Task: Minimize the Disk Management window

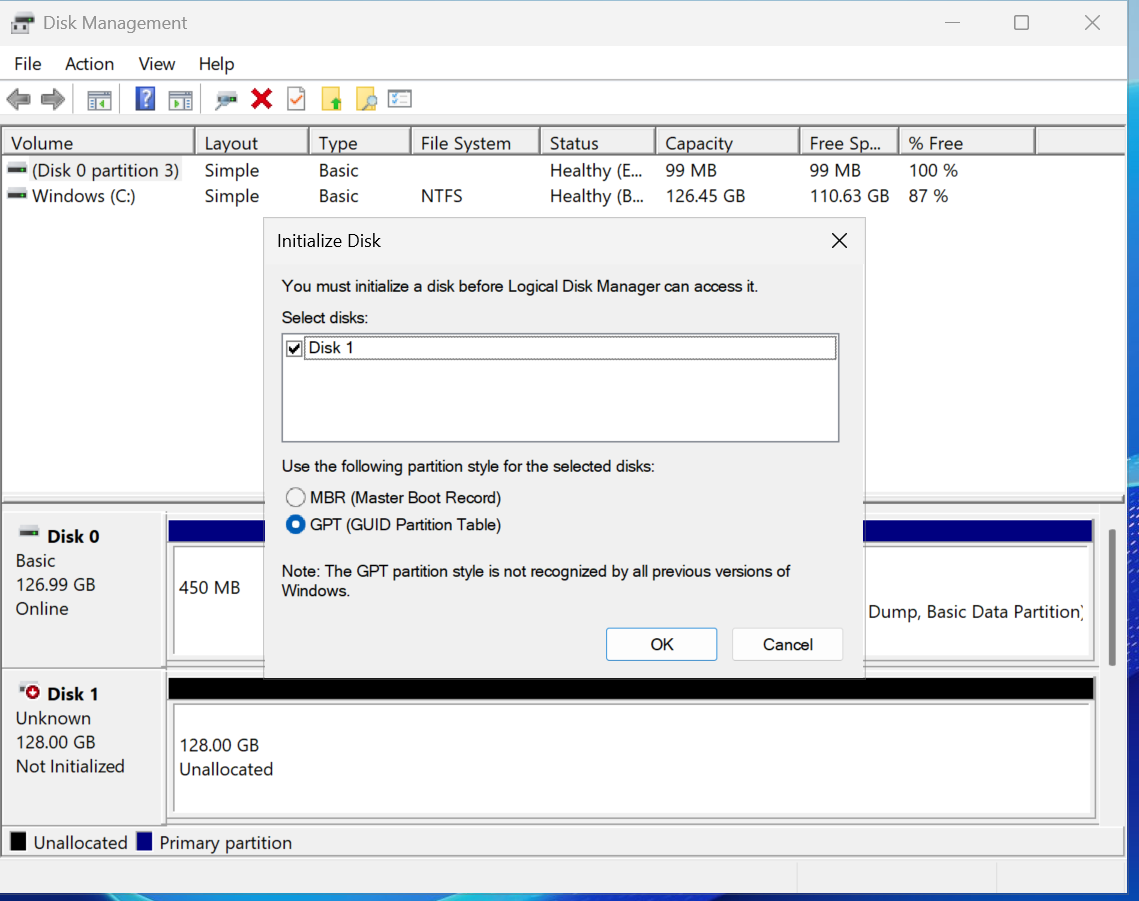Action: pyautogui.click(x=952, y=23)
